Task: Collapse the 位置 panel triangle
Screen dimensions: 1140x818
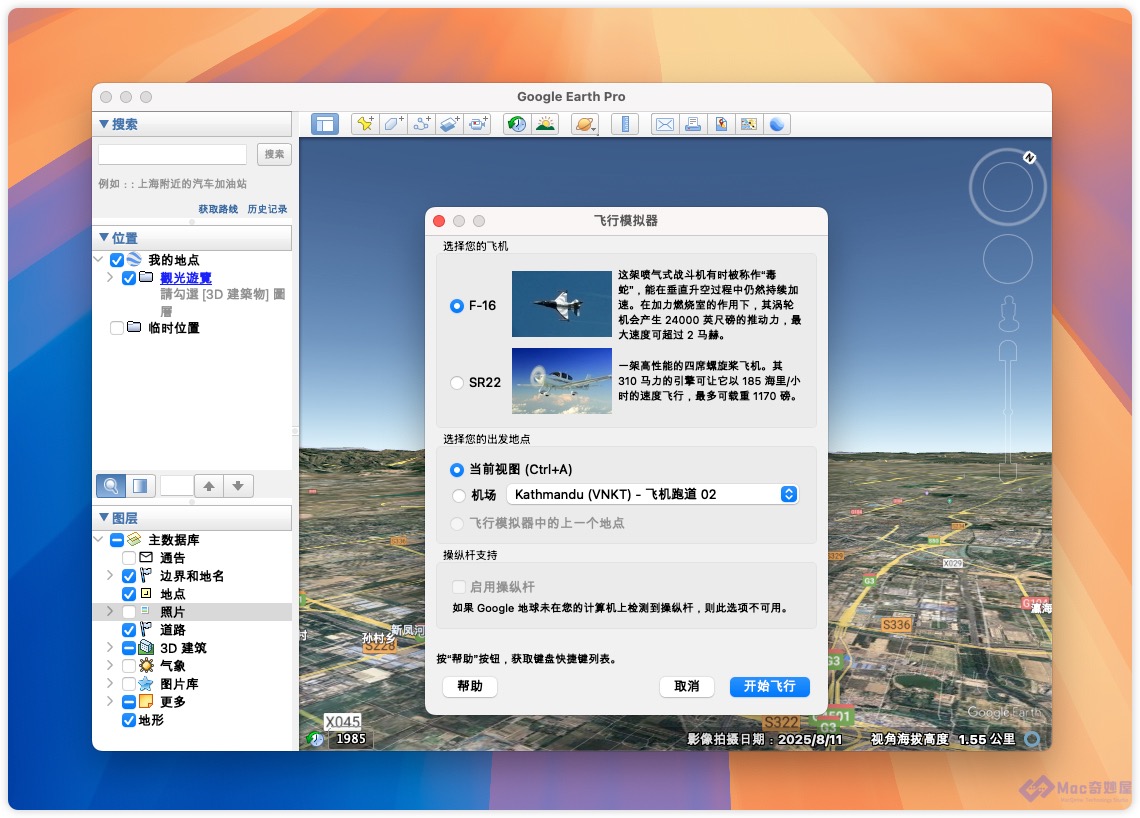Action: pos(104,238)
